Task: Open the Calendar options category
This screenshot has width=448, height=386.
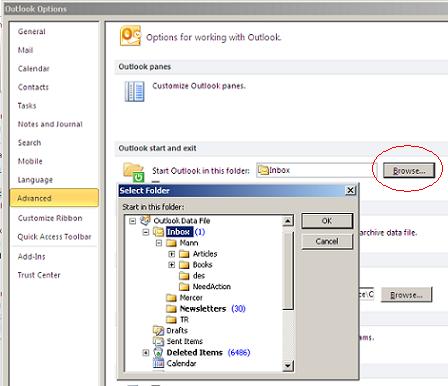Action: pyautogui.click(x=34, y=69)
